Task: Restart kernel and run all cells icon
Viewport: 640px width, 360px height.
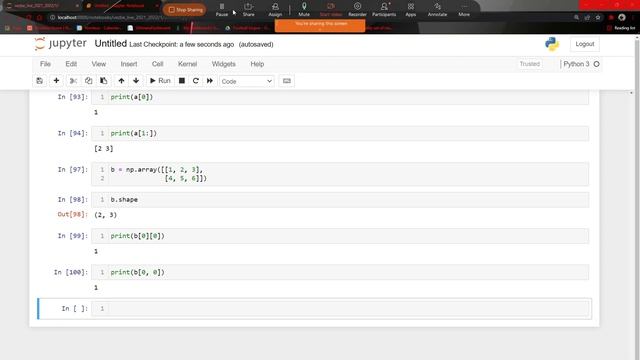Action: tap(210, 81)
